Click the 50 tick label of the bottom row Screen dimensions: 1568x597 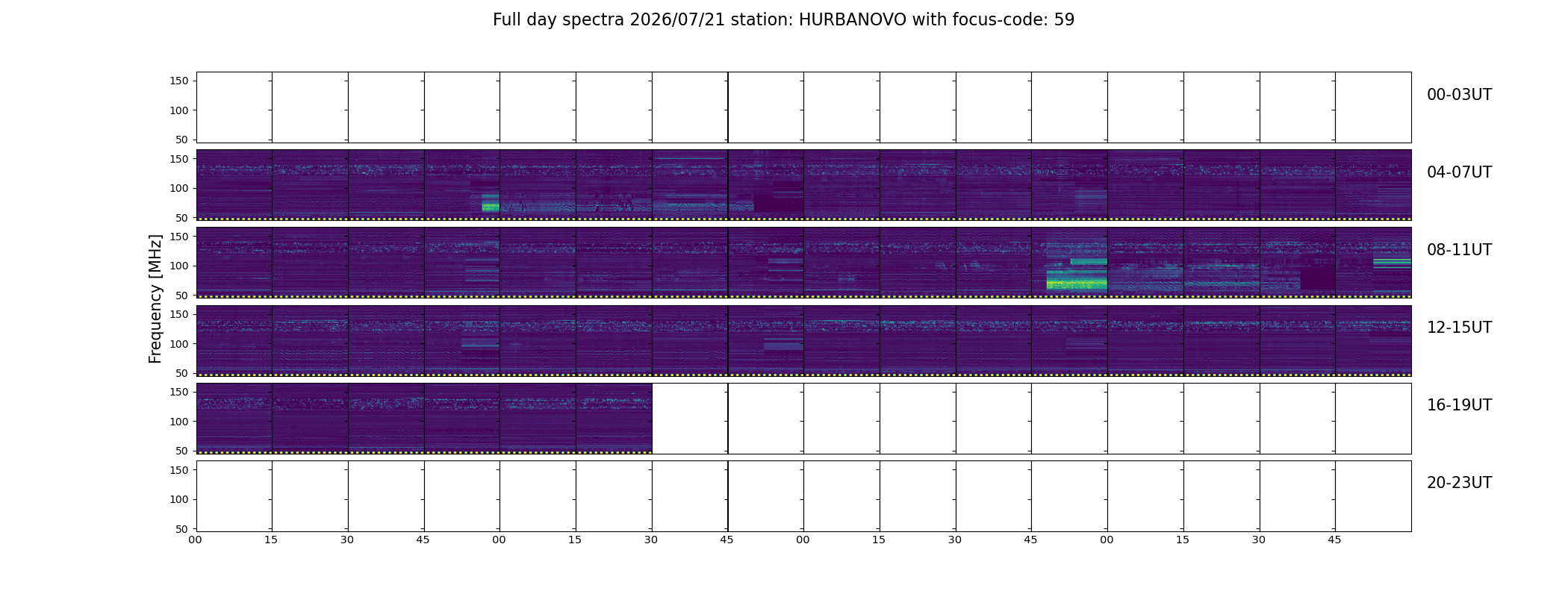click(182, 528)
